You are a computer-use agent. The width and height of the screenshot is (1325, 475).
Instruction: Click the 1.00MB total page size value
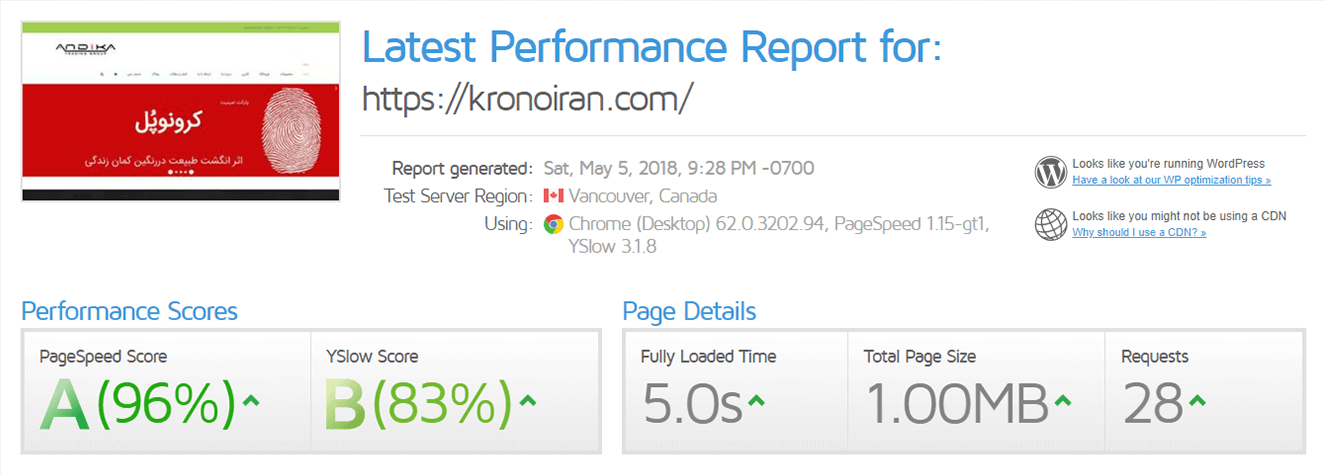coord(957,405)
